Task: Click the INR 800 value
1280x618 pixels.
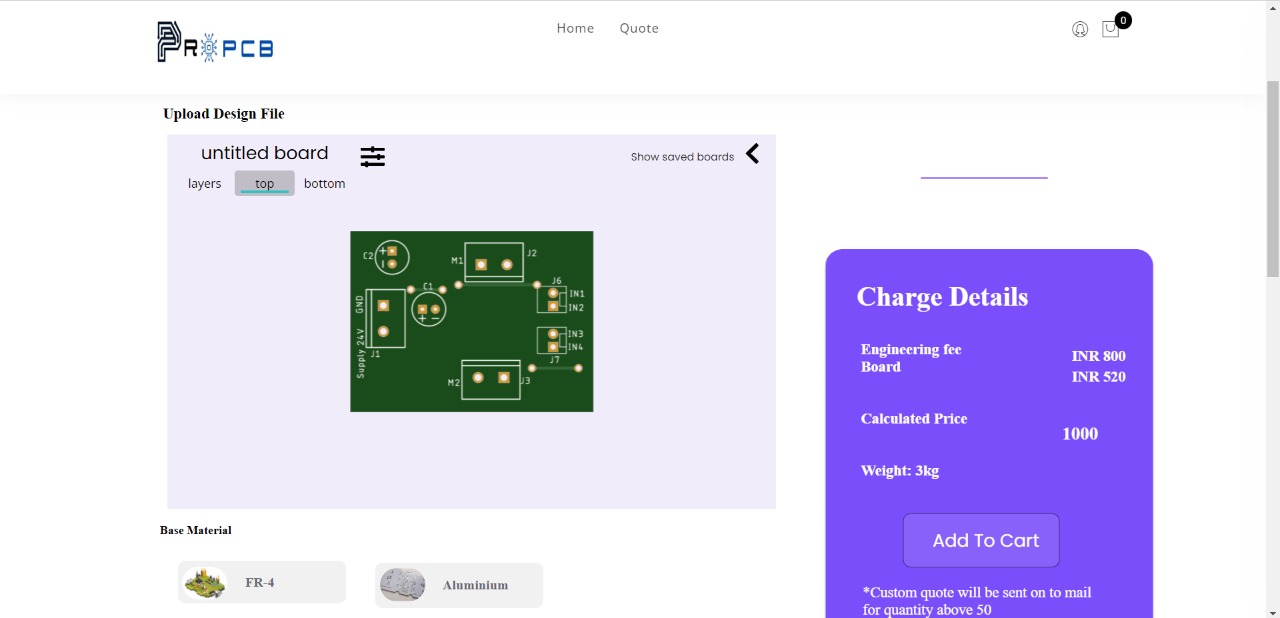Action: pos(1099,356)
